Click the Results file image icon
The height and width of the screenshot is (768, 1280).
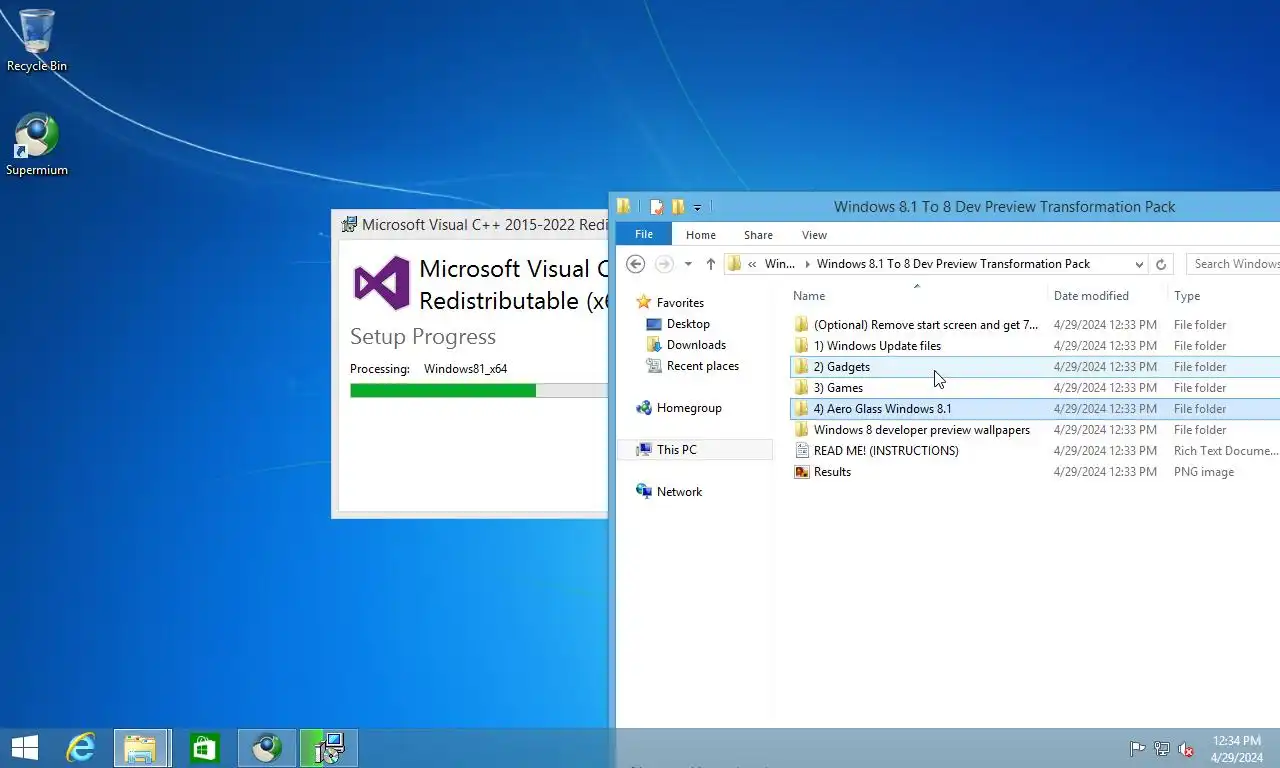[x=801, y=472]
